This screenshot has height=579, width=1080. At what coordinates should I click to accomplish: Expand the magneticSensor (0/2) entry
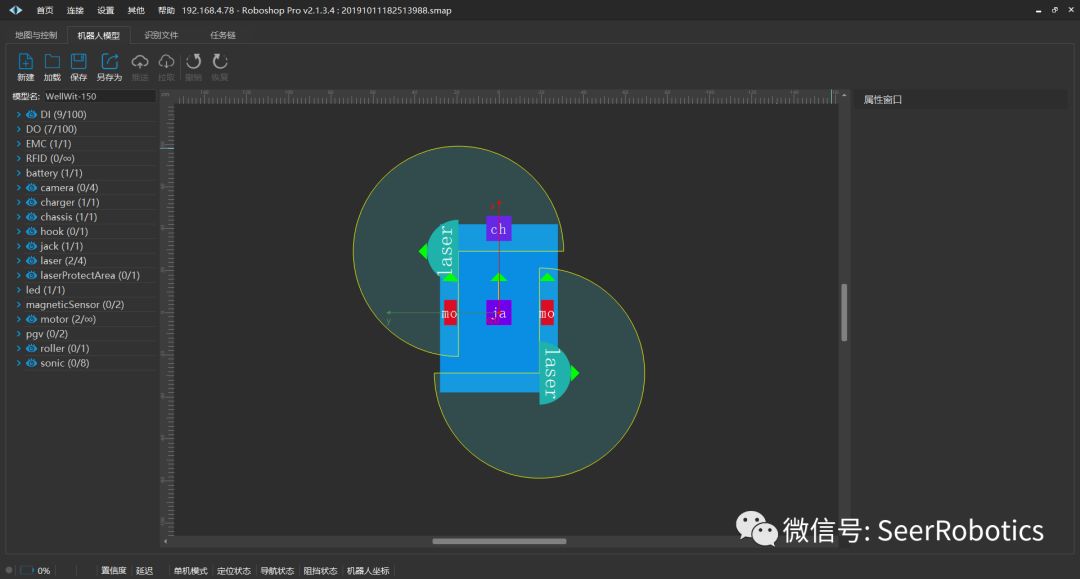point(18,305)
